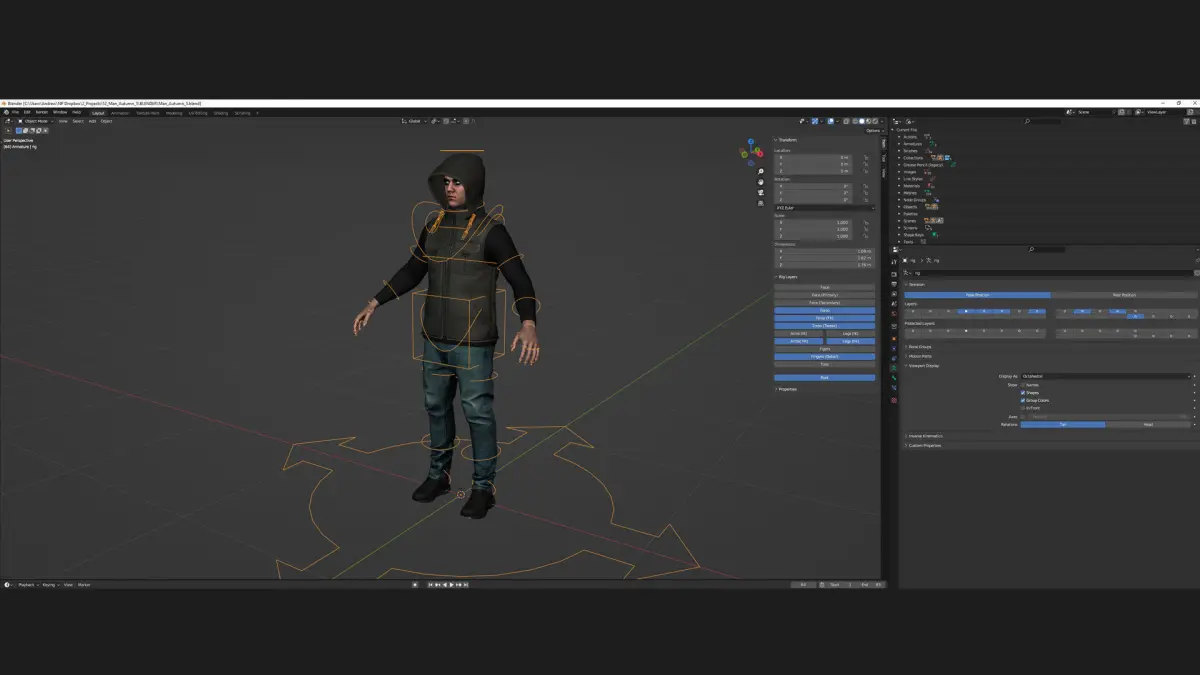
Task: Open Output properties tab icon
Action: click(x=894, y=284)
